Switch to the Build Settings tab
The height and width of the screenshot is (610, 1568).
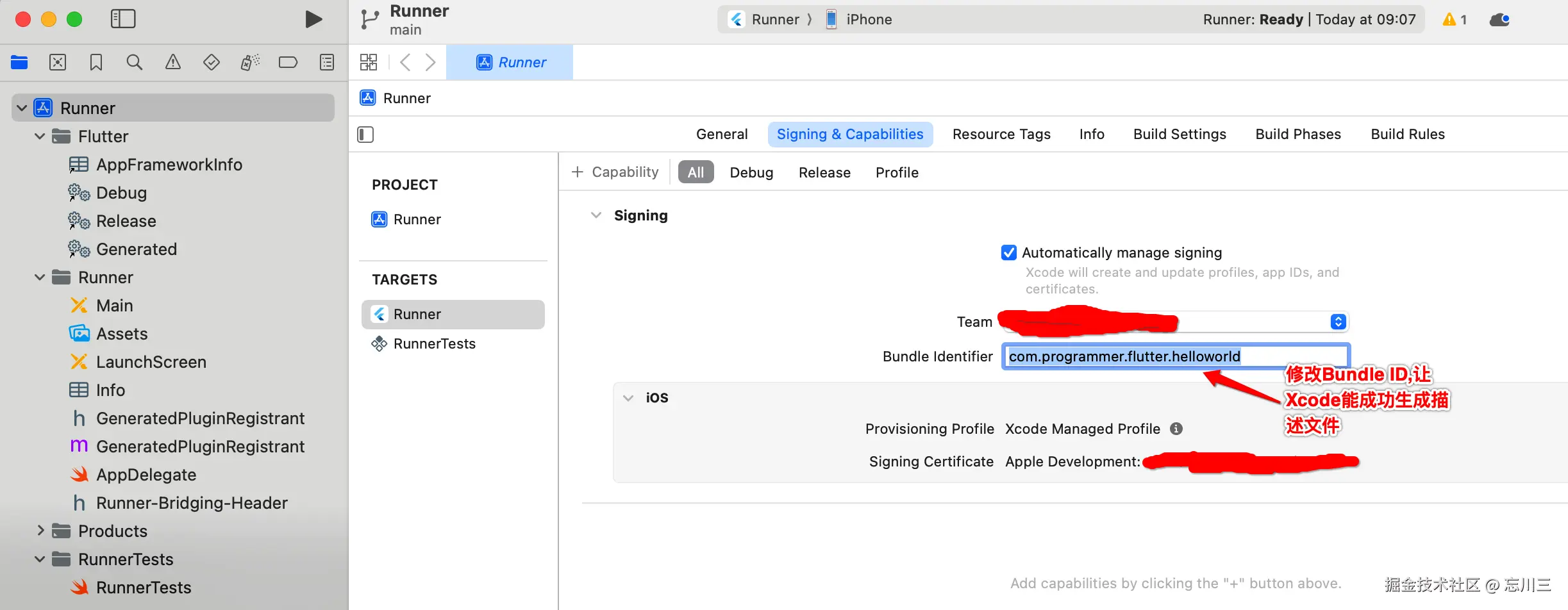click(1180, 135)
